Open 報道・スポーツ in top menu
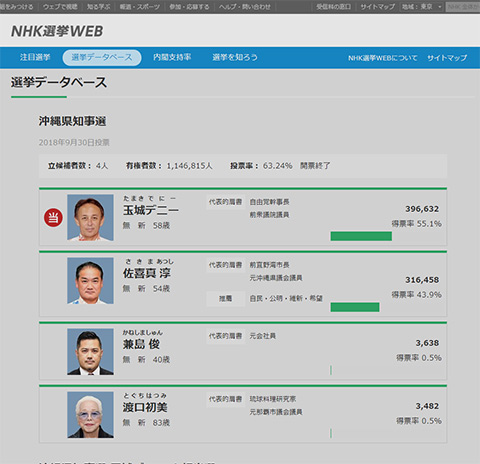Image resolution: width=480 pixels, height=464 pixels. click(x=140, y=7)
